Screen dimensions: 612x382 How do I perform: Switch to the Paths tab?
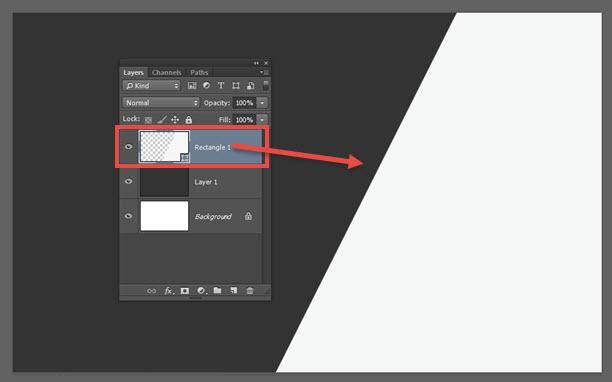click(199, 72)
